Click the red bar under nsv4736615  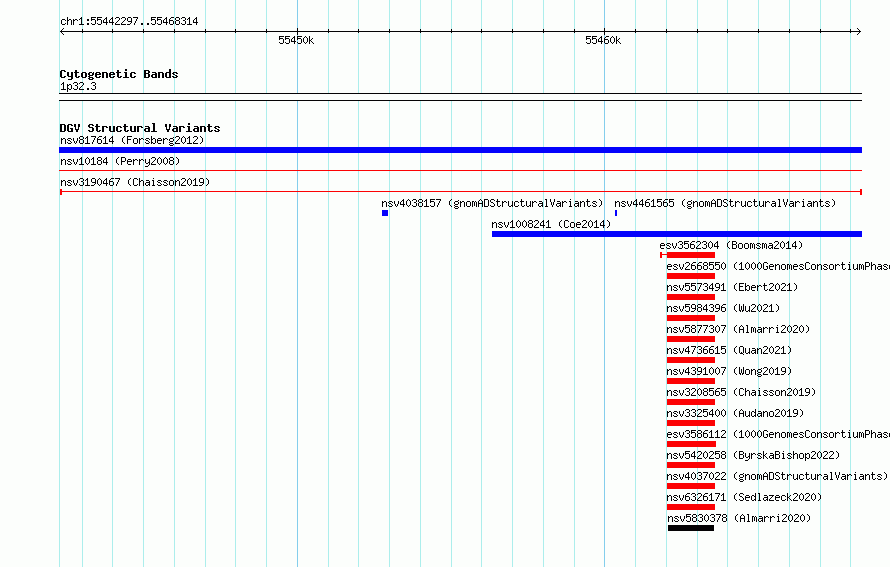coord(691,360)
